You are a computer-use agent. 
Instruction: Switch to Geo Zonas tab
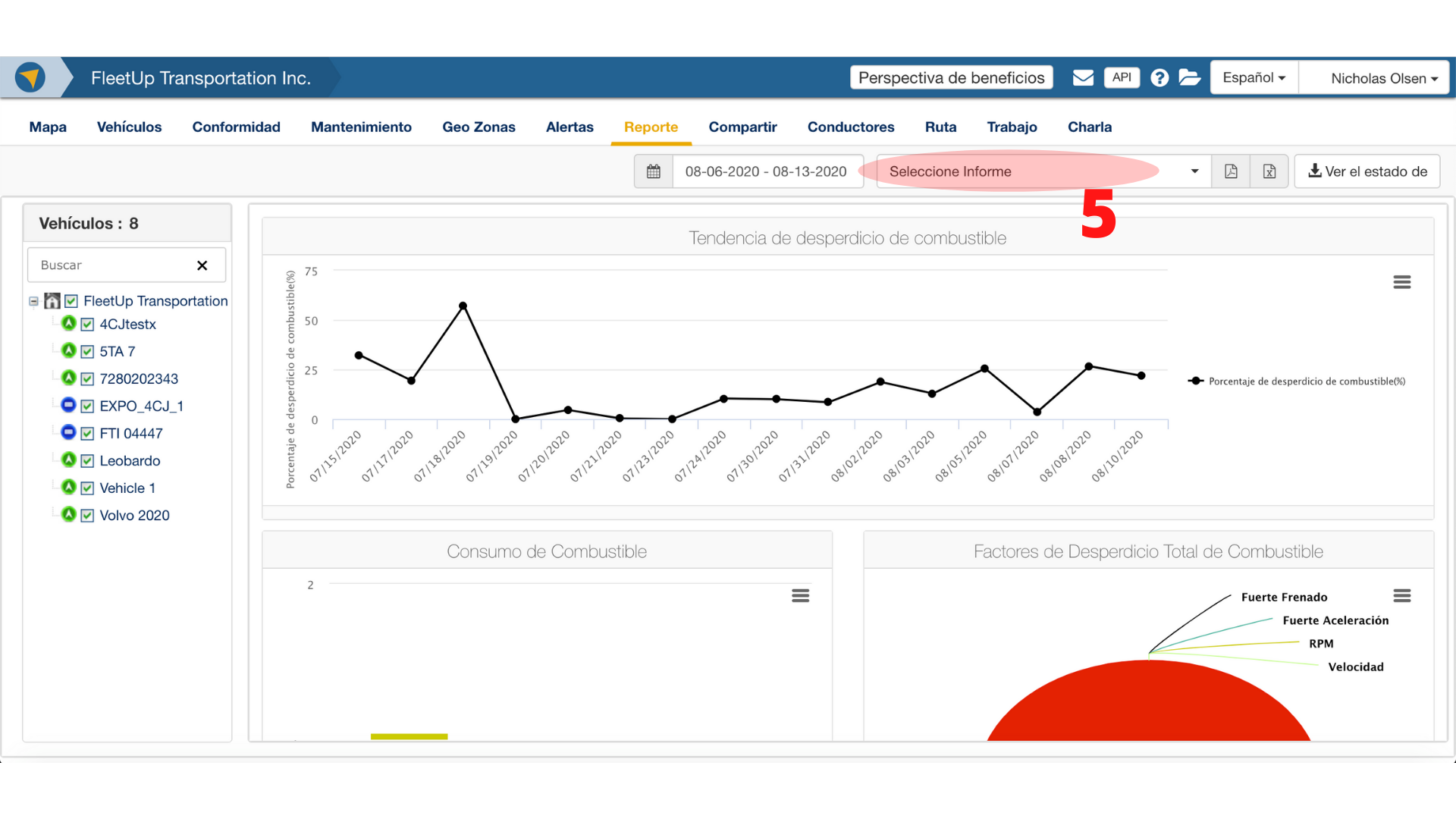tap(479, 127)
